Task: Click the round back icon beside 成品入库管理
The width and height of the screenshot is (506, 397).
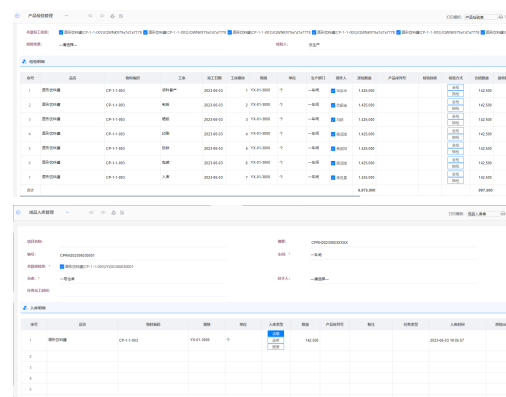Action: point(18,212)
